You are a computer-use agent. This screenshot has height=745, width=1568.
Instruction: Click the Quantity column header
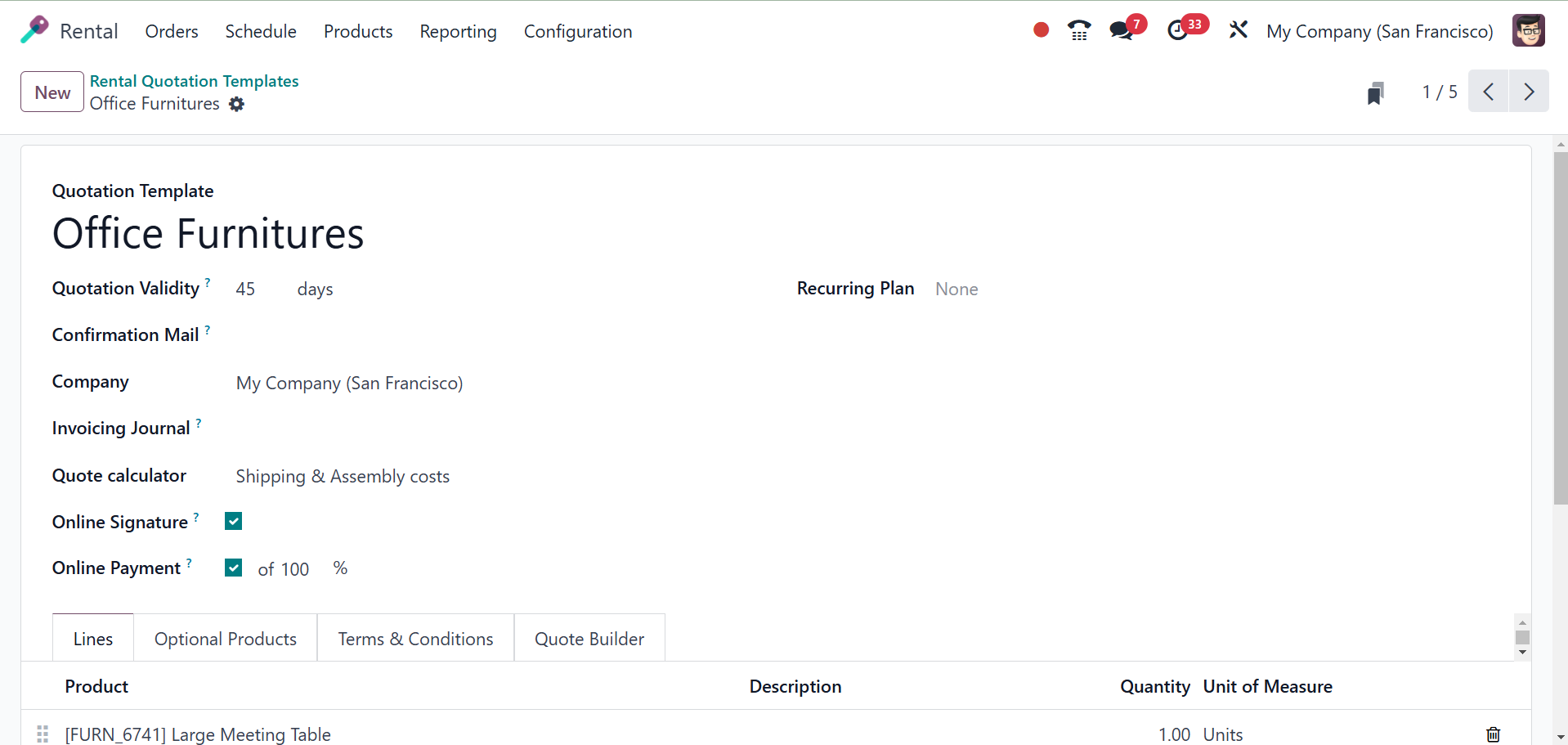(x=1155, y=687)
